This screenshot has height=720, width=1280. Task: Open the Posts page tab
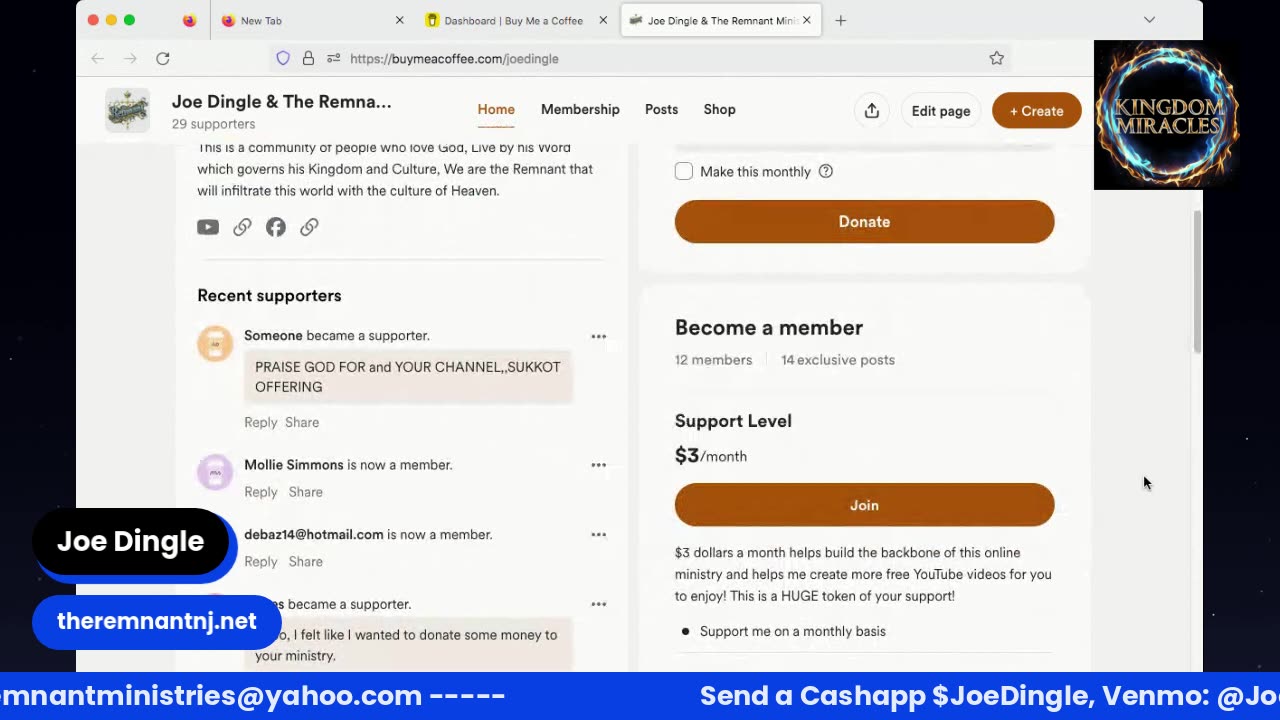point(661,109)
